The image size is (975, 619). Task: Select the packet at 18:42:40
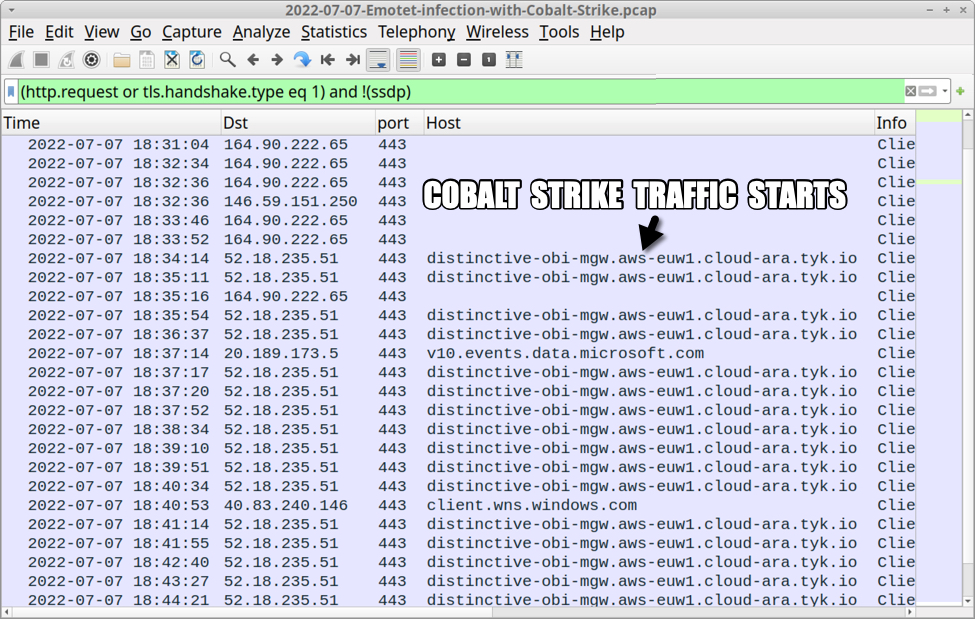tap(458, 562)
